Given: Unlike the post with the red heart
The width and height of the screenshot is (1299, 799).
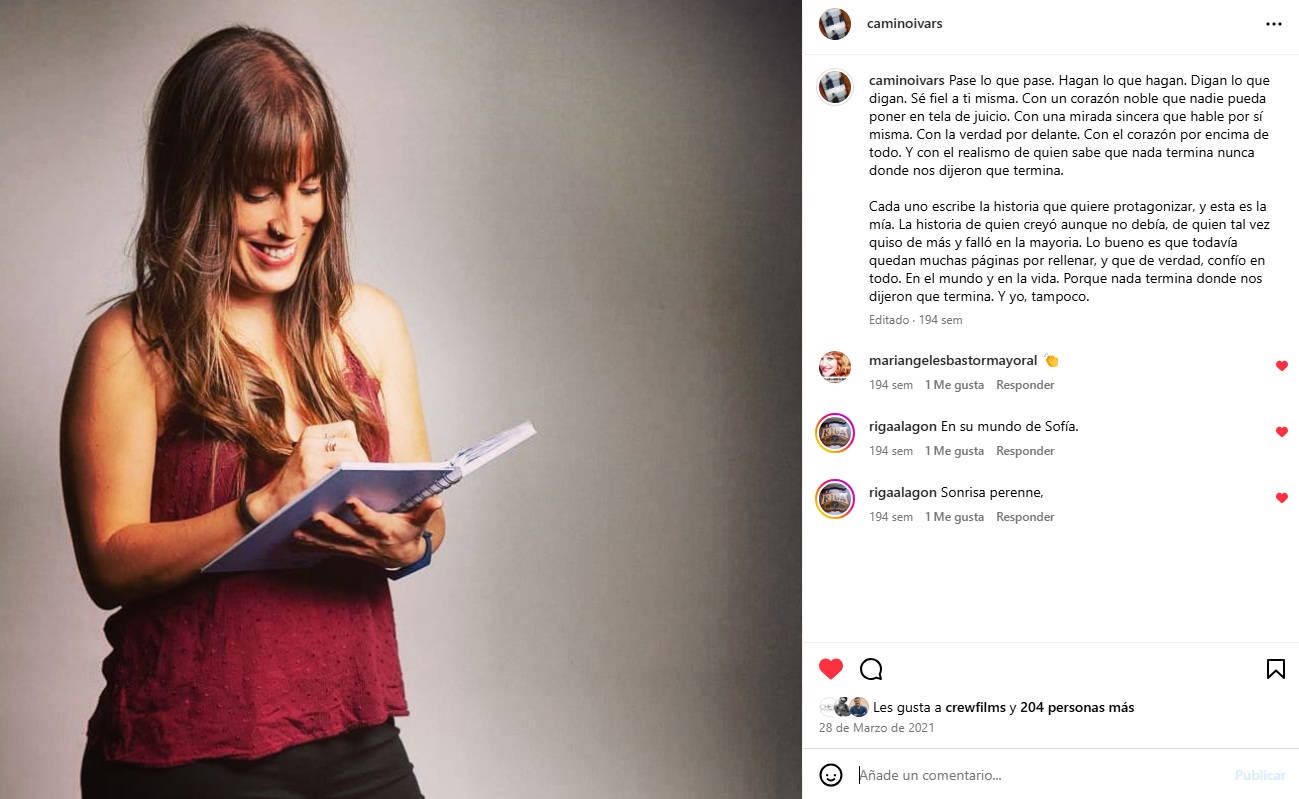Looking at the screenshot, I should coord(831,669).
